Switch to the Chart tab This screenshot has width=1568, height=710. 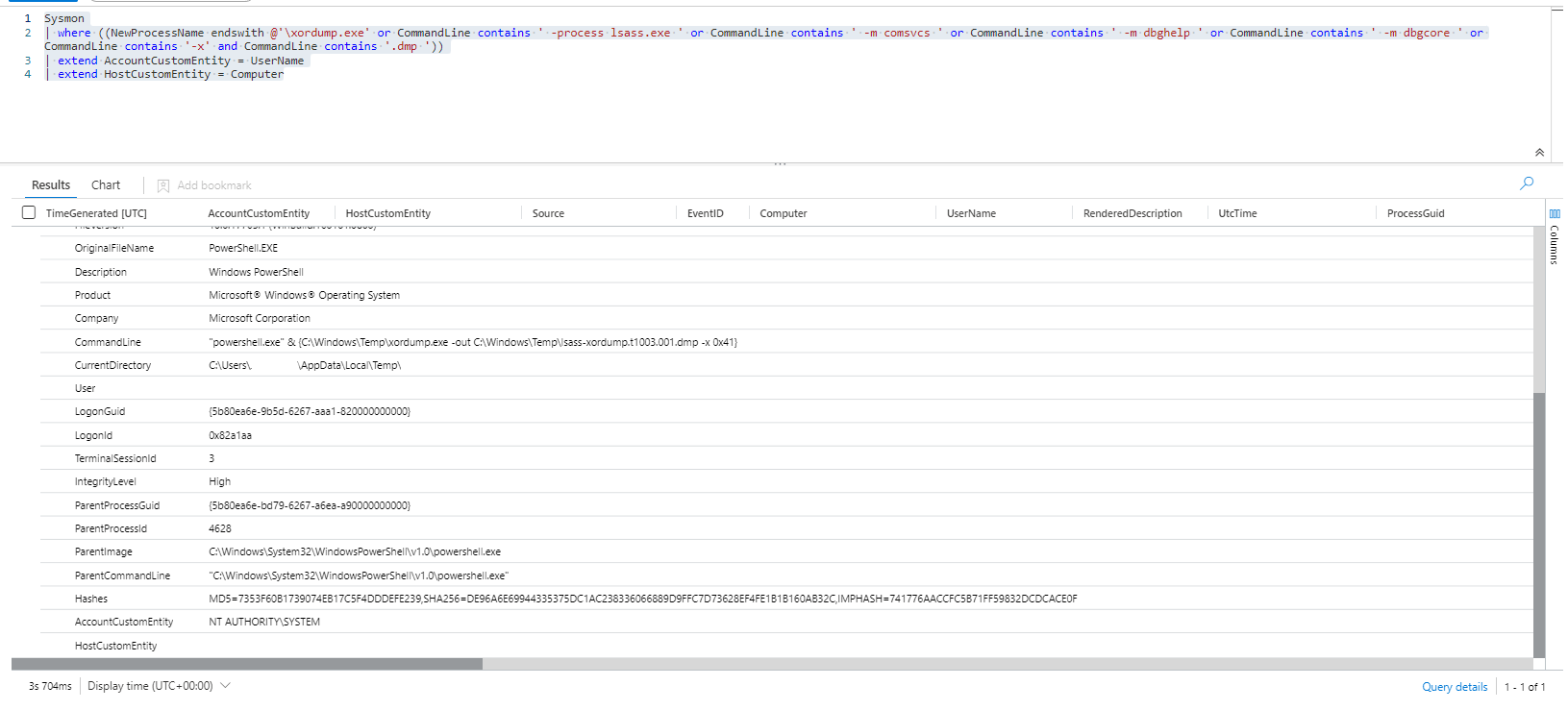[106, 185]
